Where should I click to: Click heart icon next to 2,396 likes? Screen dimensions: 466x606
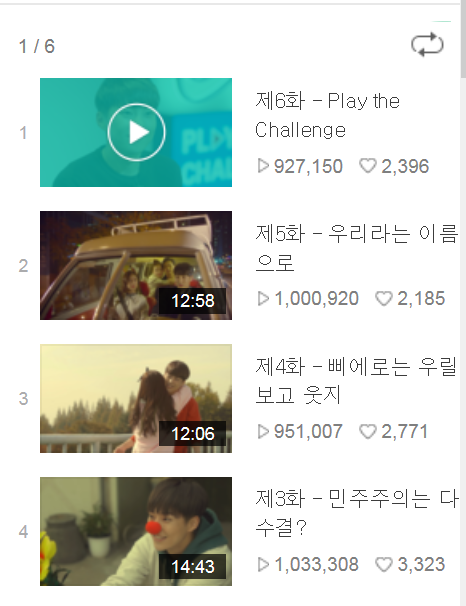click(x=367, y=166)
